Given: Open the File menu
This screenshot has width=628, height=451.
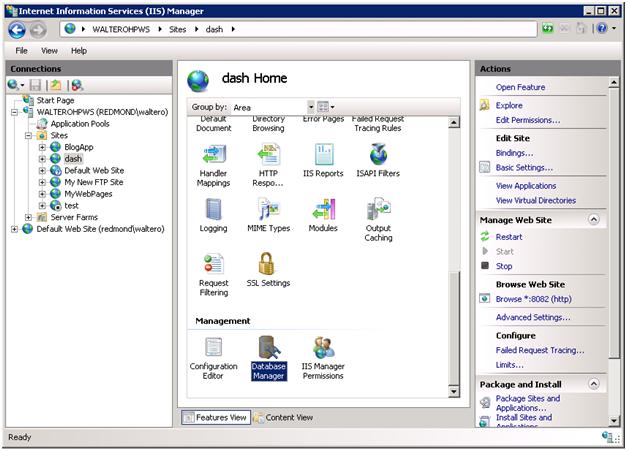Looking at the screenshot, I should 21,51.
